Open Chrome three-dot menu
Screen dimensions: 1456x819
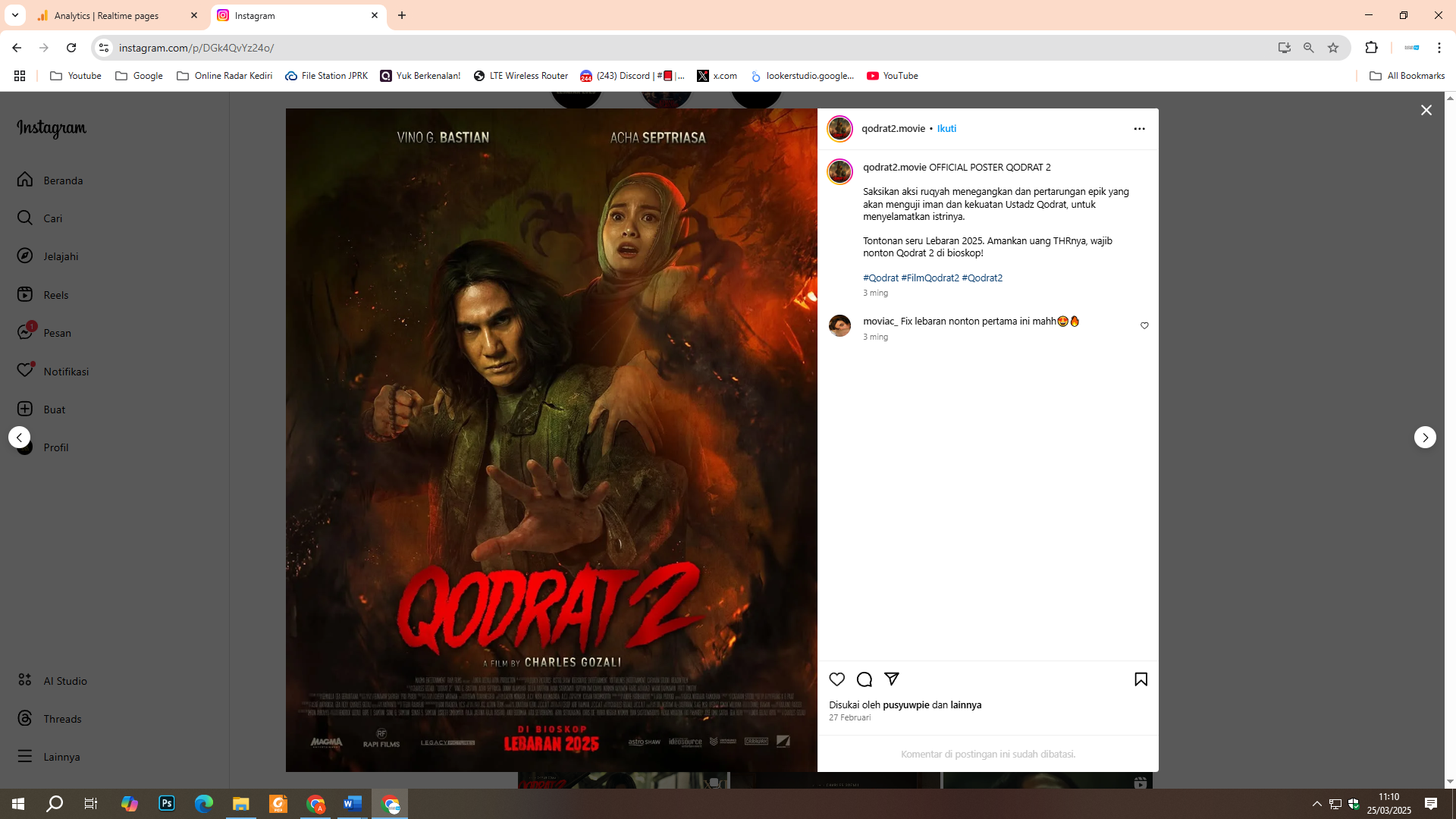point(1439,48)
